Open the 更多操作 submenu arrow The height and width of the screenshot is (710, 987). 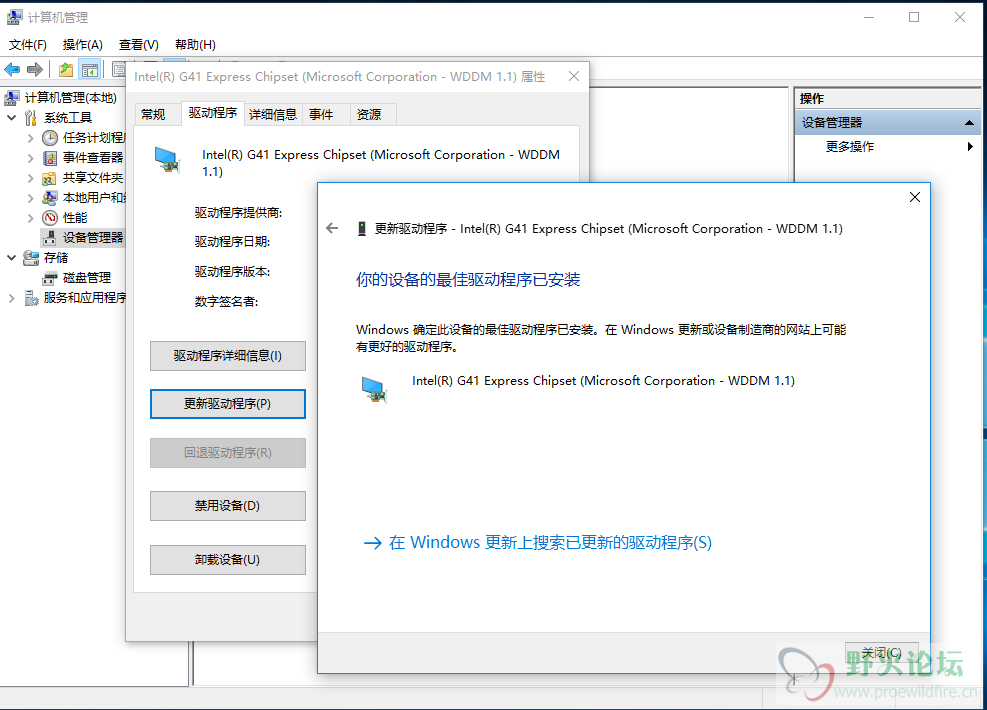(x=970, y=147)
